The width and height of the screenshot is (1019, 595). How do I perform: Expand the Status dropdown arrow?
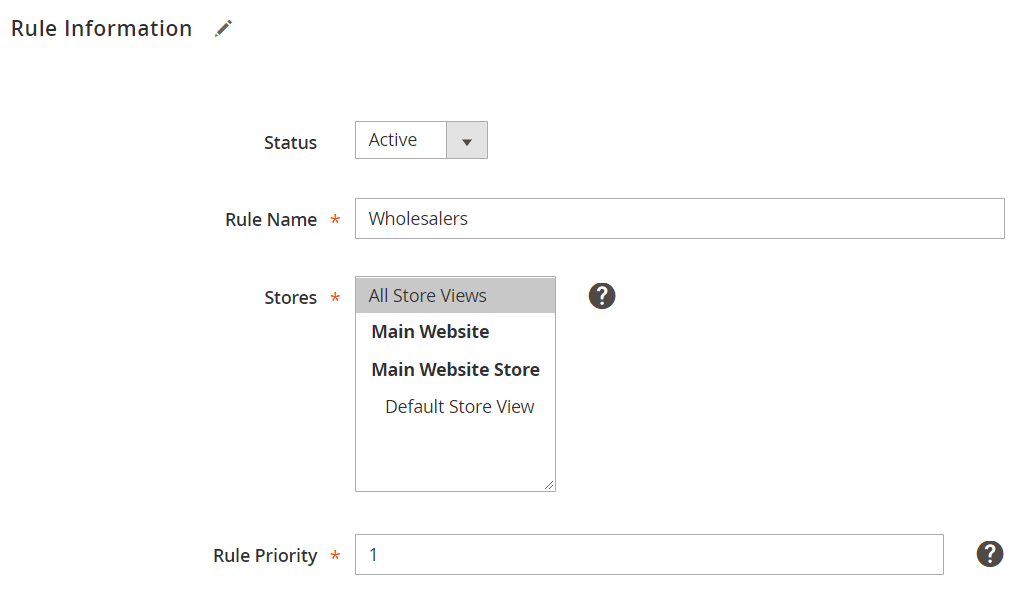[467, 140]
